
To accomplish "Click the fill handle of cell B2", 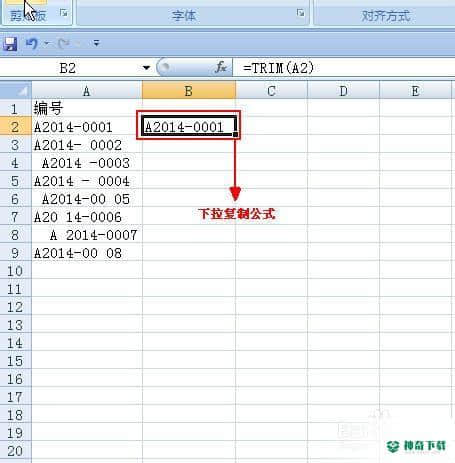I will [x=235, y=134].
